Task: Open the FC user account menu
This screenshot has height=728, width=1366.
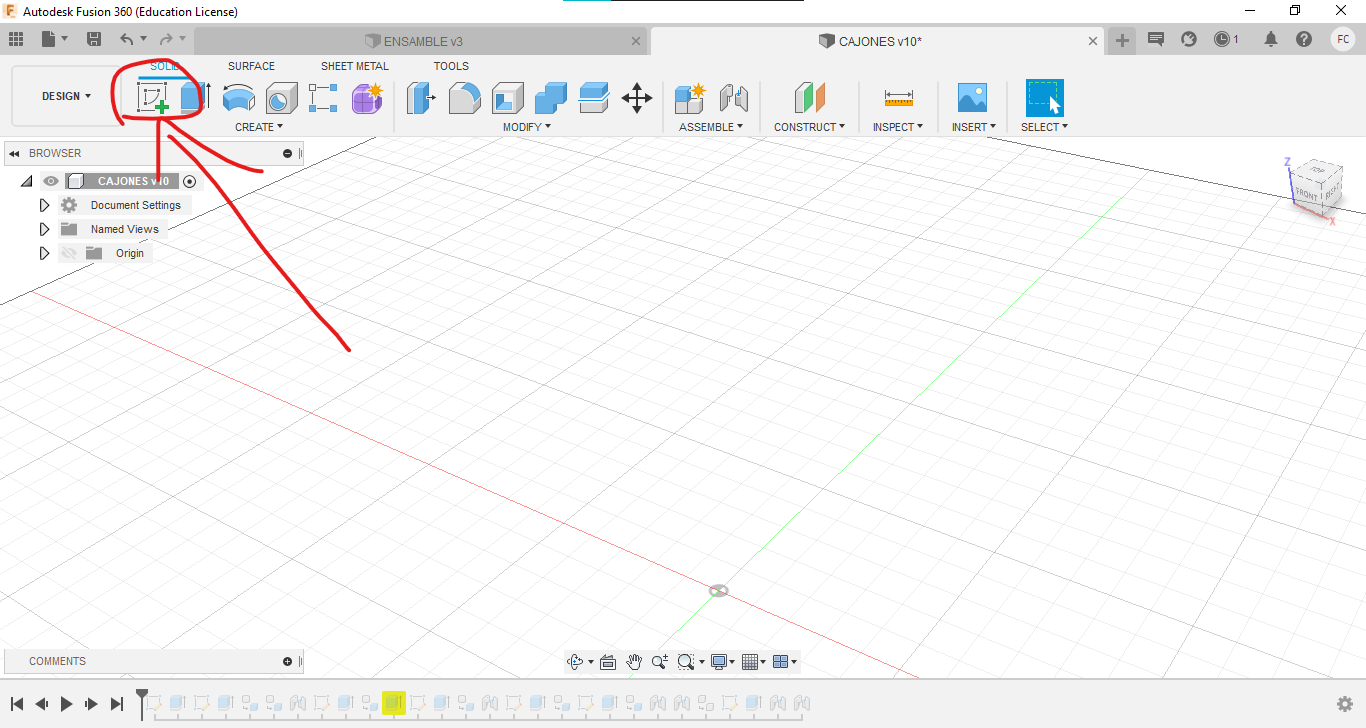Action: (1343, 39)
